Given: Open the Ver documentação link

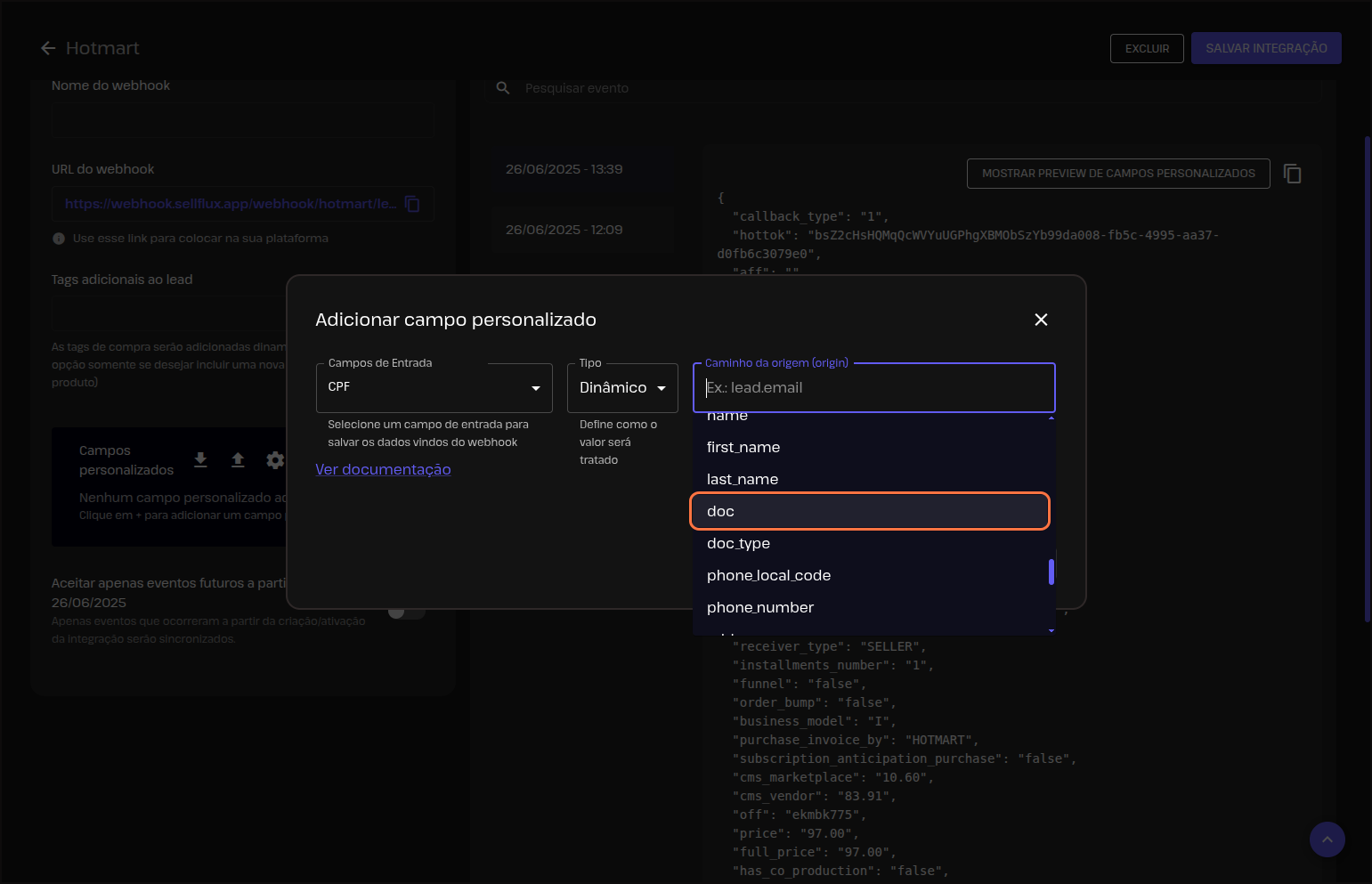Looking at the screenshot, I should (383, 469).
